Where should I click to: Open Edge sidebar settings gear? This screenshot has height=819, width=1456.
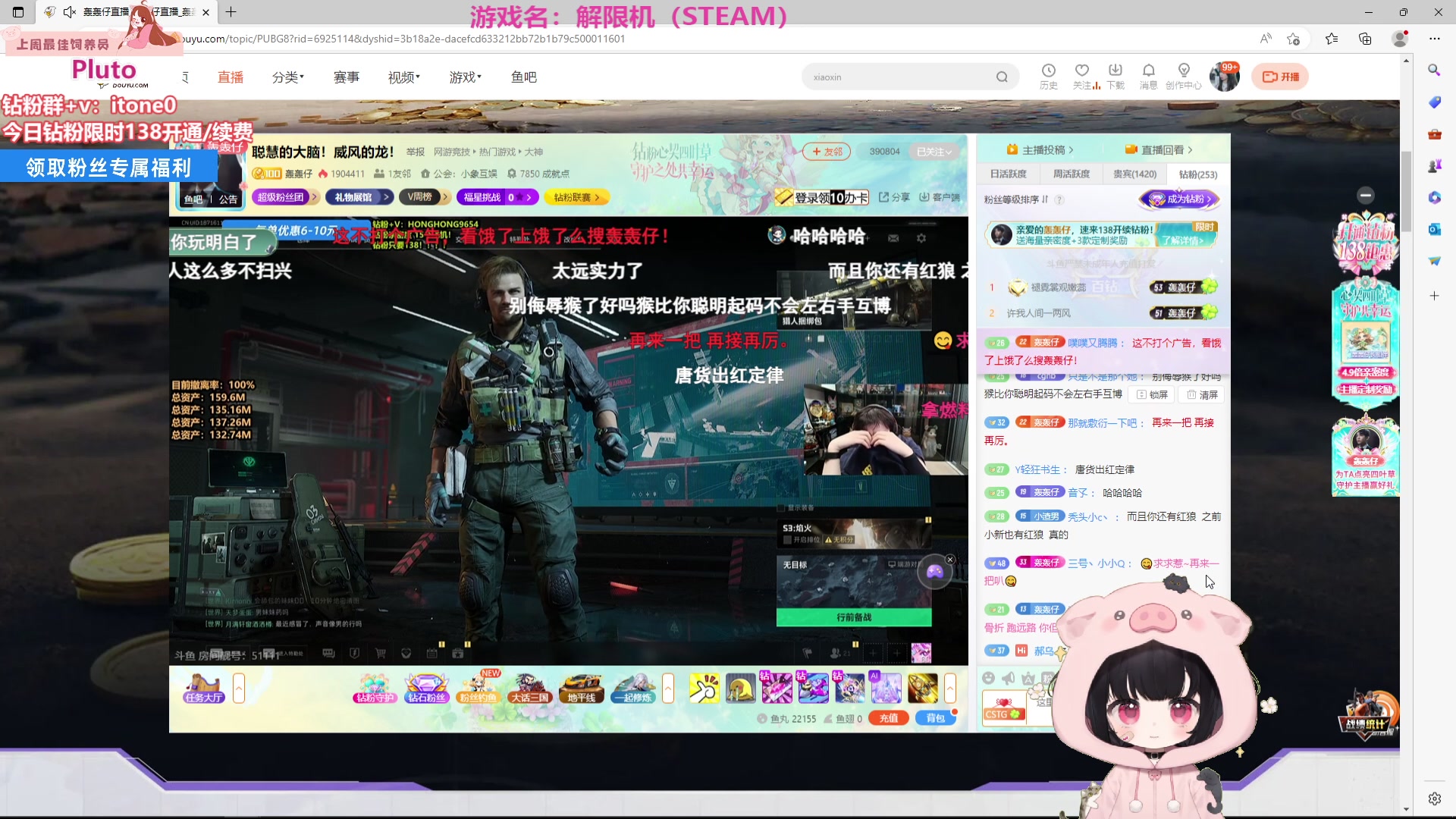tap(1434, 799)
